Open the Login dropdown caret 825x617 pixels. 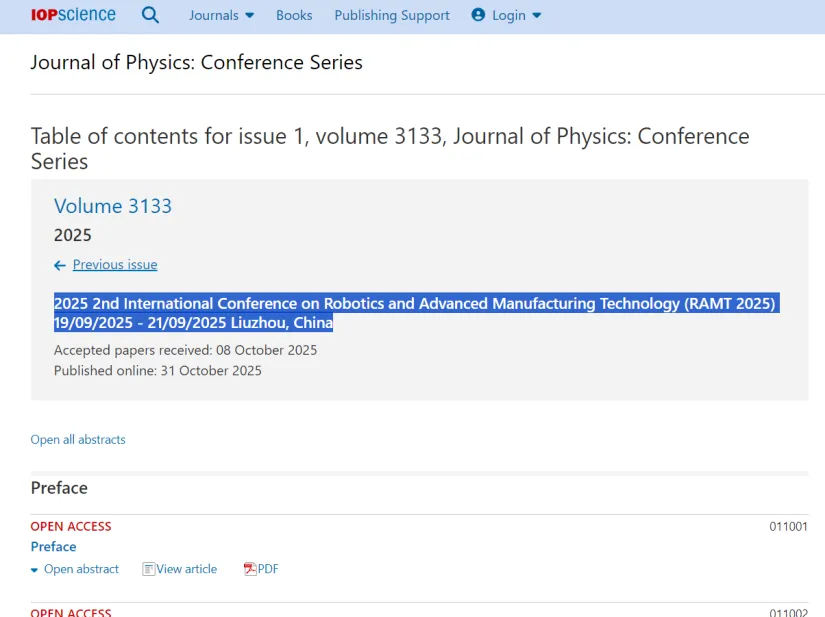[537, 15]
